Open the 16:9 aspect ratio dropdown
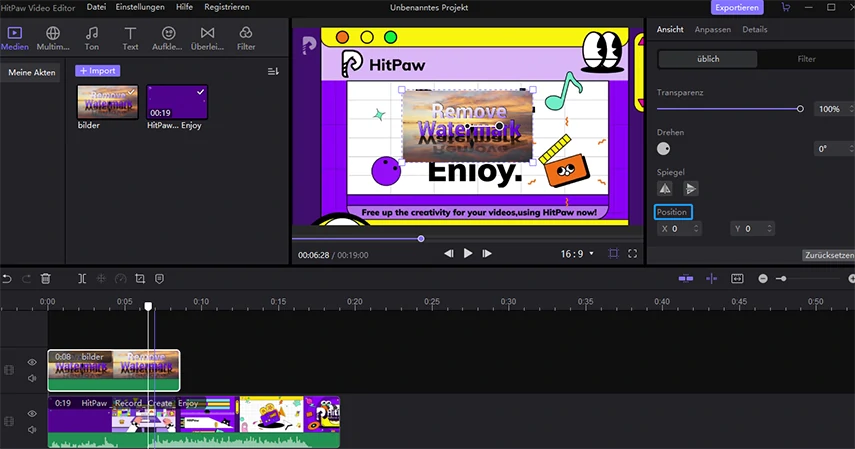855x449 pixels. (x=577, y=254)
